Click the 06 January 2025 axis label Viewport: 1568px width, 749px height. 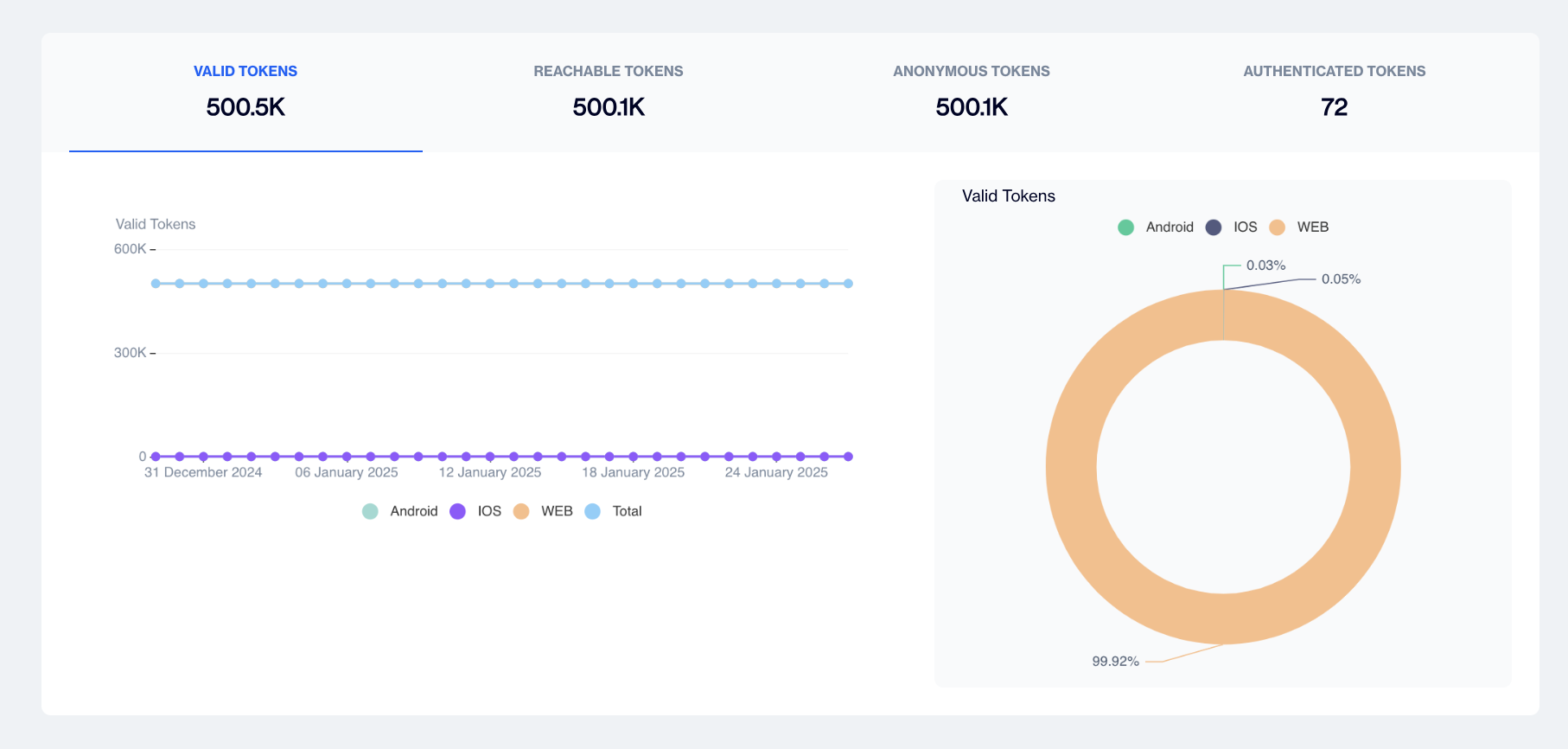tap(347, 472)
